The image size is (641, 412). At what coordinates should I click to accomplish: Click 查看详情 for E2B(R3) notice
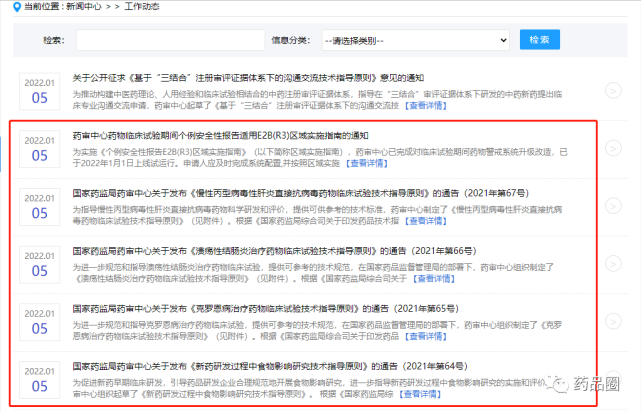pos(367,163)
